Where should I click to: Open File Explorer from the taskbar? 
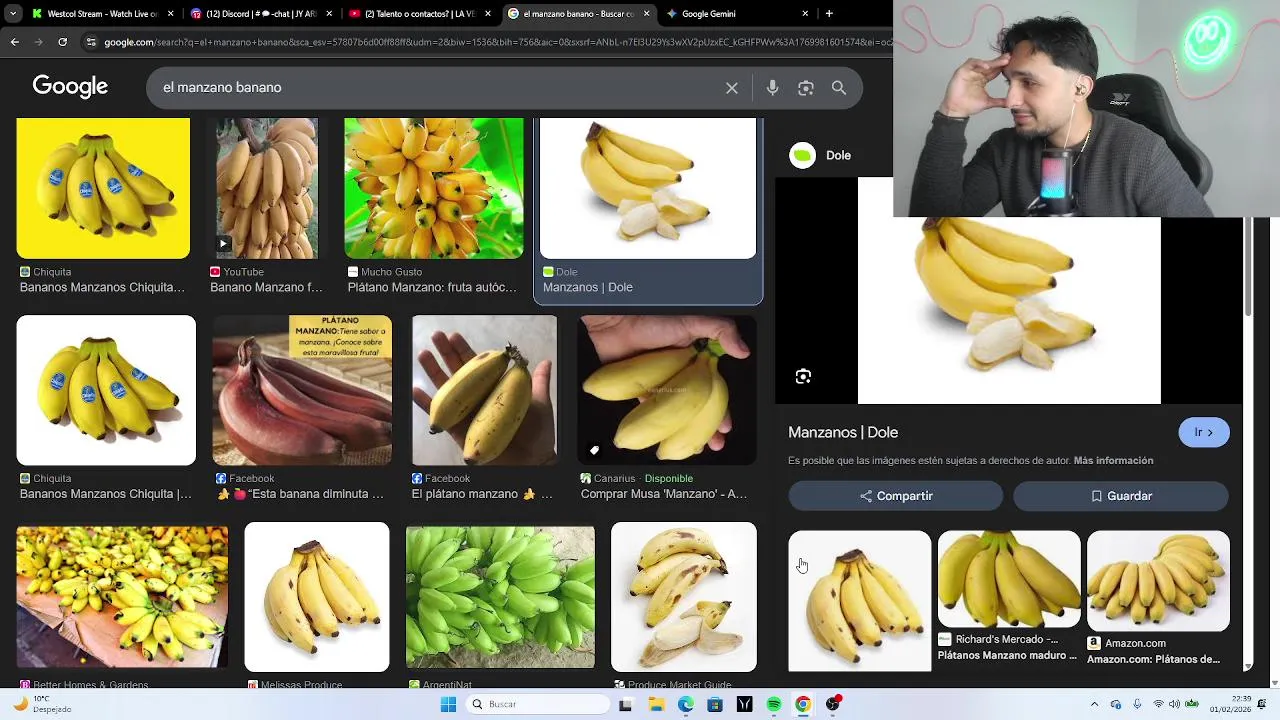(x=656, y=704)
